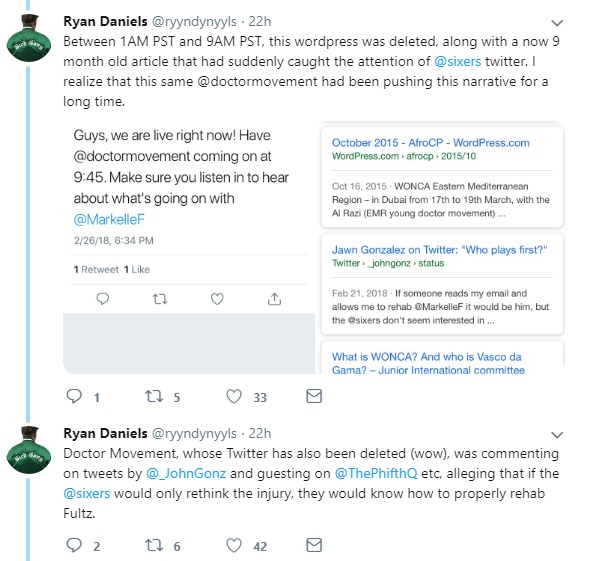Retweet the second tweet with 6 retweets
This screenshot has height=561, width=593.
point(154,545)
